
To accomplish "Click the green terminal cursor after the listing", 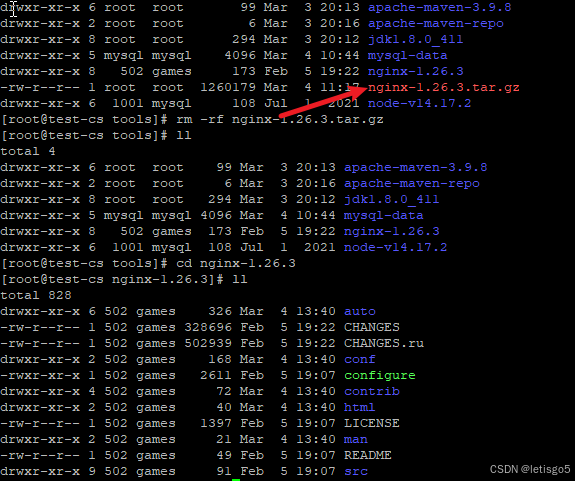I will coord(236,480).
